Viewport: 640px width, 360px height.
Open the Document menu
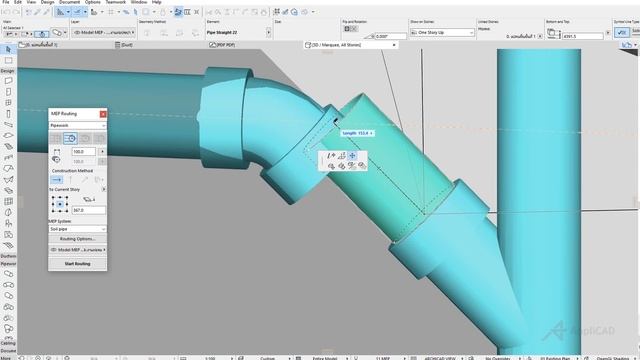70,2
